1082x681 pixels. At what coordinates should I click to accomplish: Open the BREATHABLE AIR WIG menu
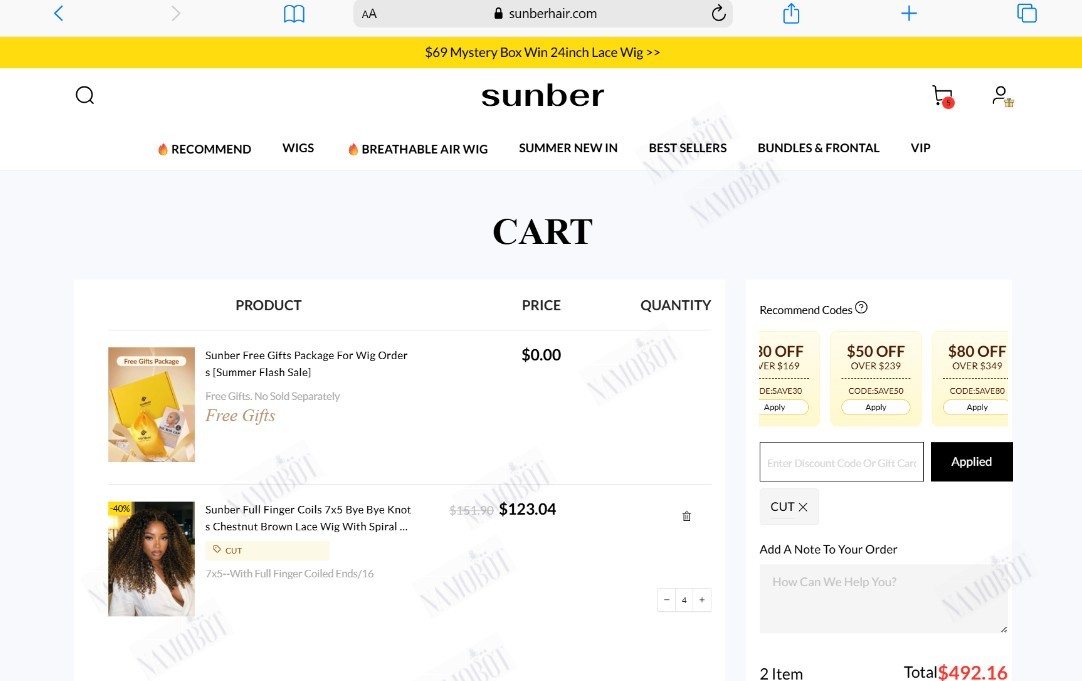click(417, 149)
